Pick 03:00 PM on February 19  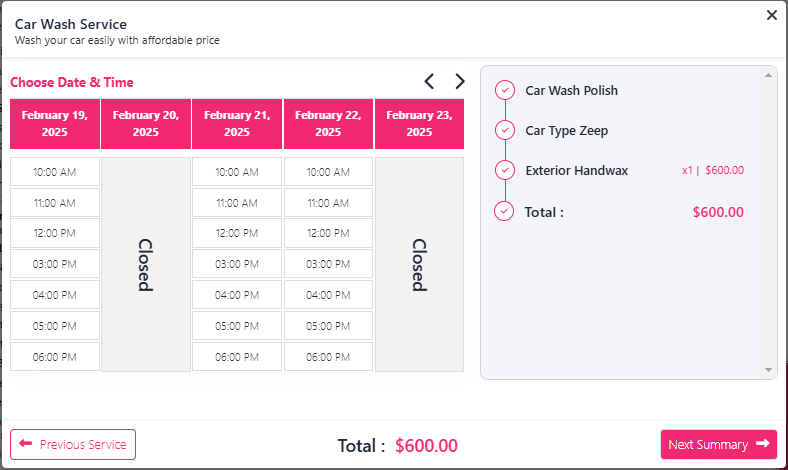click(x=55, y=264)
